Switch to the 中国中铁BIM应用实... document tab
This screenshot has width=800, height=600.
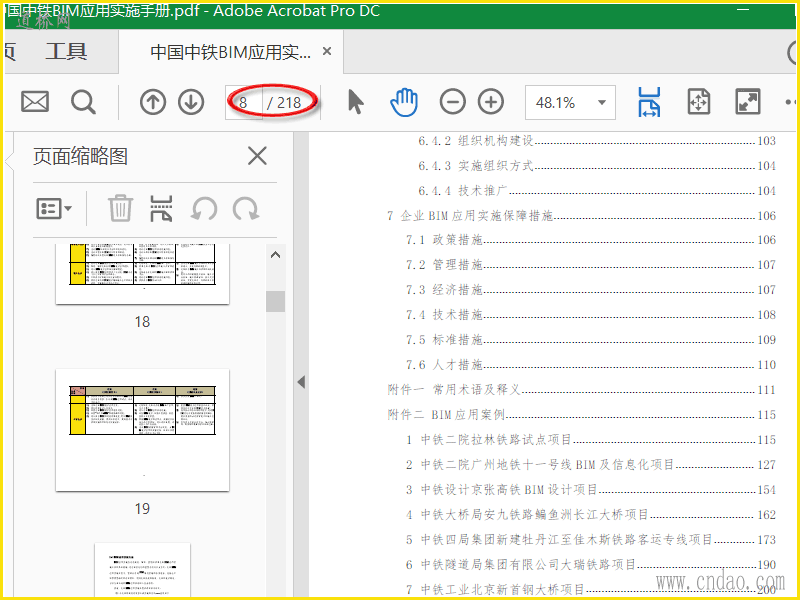[230, 52]
